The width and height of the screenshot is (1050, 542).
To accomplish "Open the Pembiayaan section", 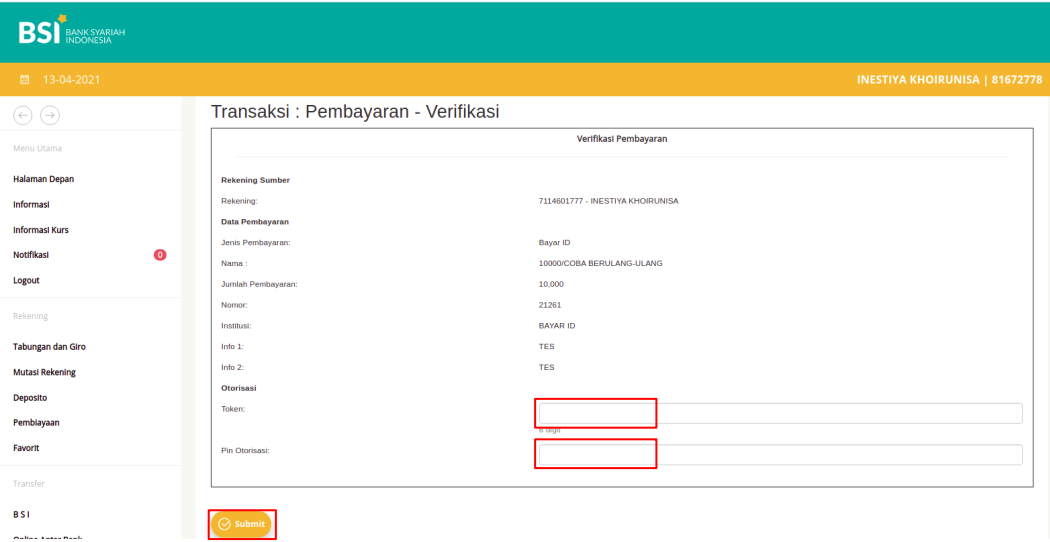I will (35, 422).
